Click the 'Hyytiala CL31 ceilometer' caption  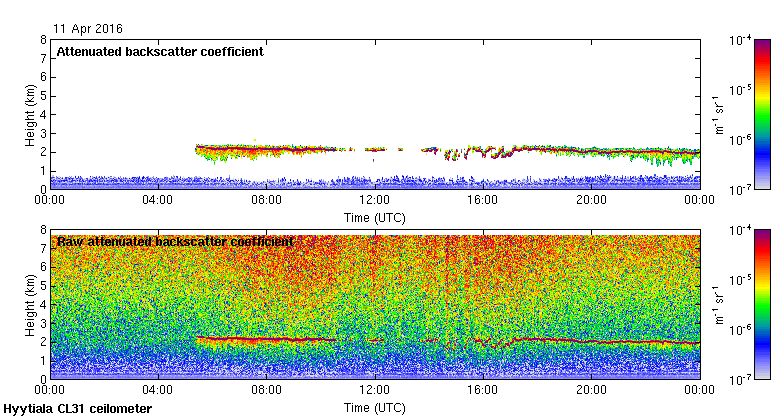tap(78, 409)
